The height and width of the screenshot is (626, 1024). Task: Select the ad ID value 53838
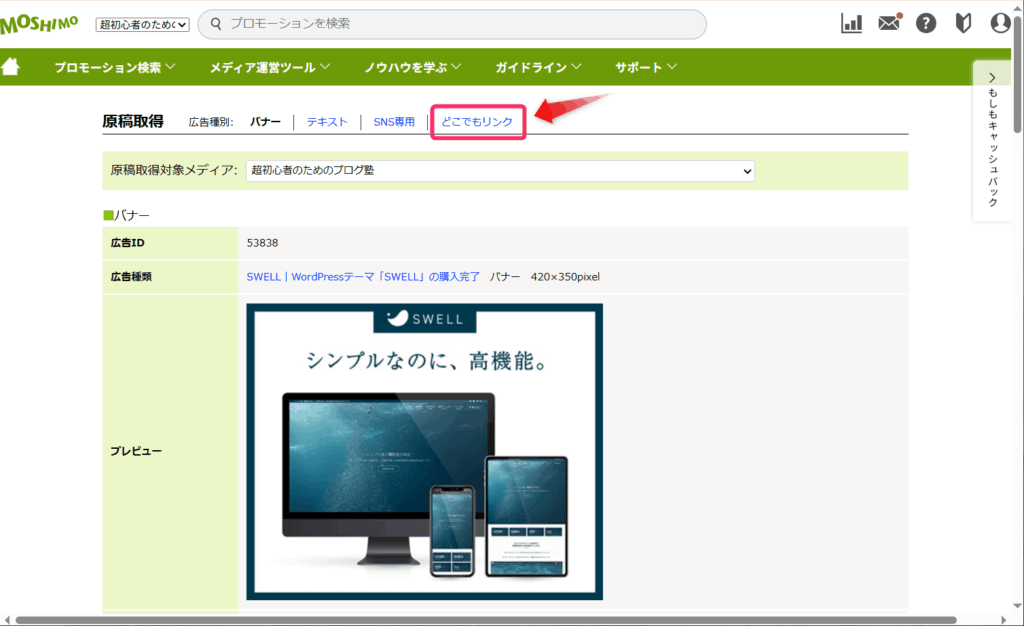pyautogui.click(x=263, y=243)
